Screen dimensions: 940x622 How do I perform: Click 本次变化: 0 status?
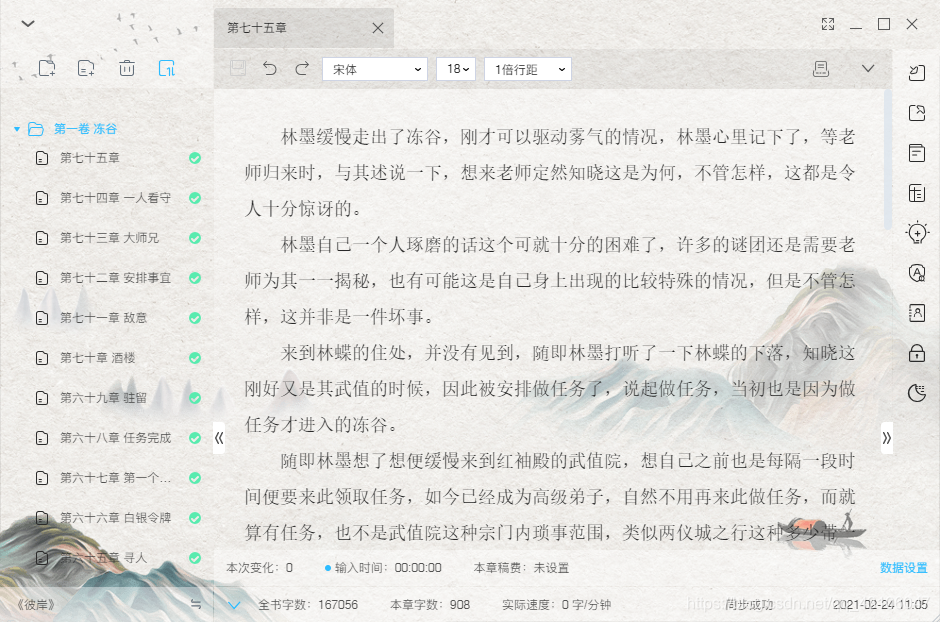(x=260, y=567)
